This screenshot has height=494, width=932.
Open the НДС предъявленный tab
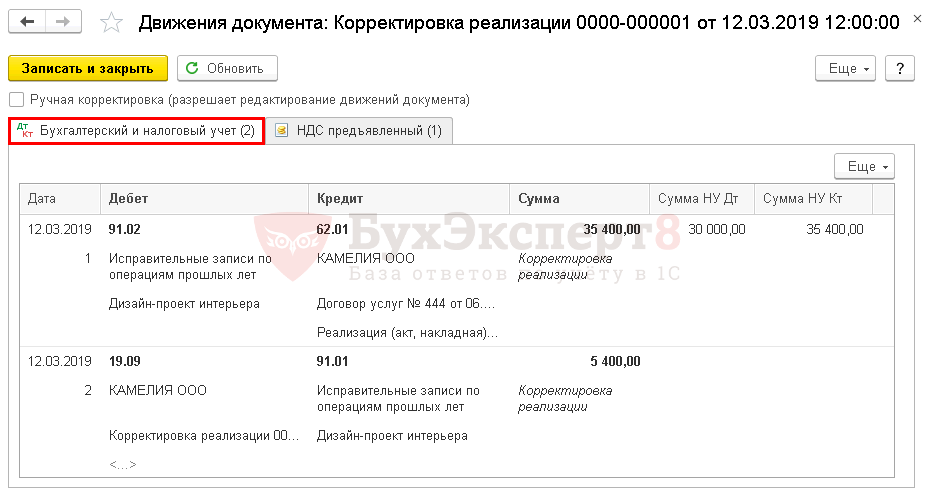point(359,131)
